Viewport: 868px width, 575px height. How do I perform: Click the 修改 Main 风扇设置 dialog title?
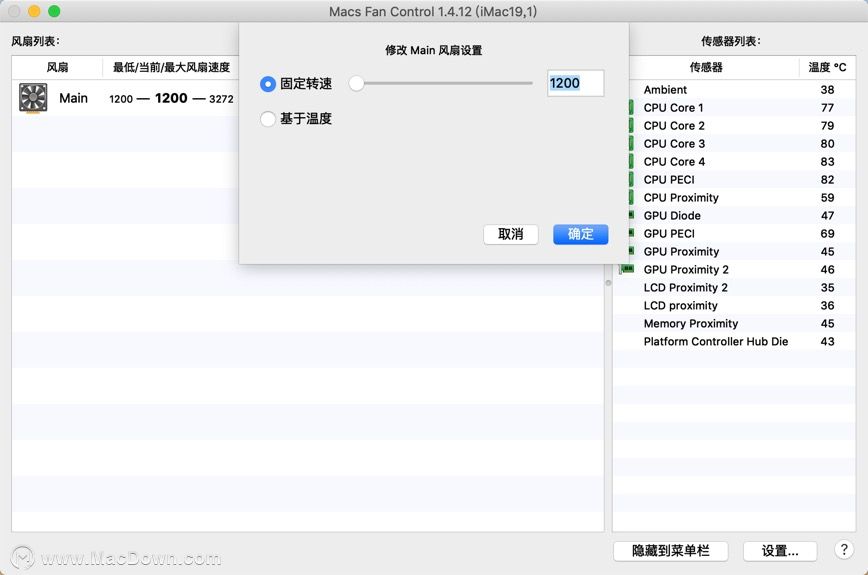[x=433, y=50]
